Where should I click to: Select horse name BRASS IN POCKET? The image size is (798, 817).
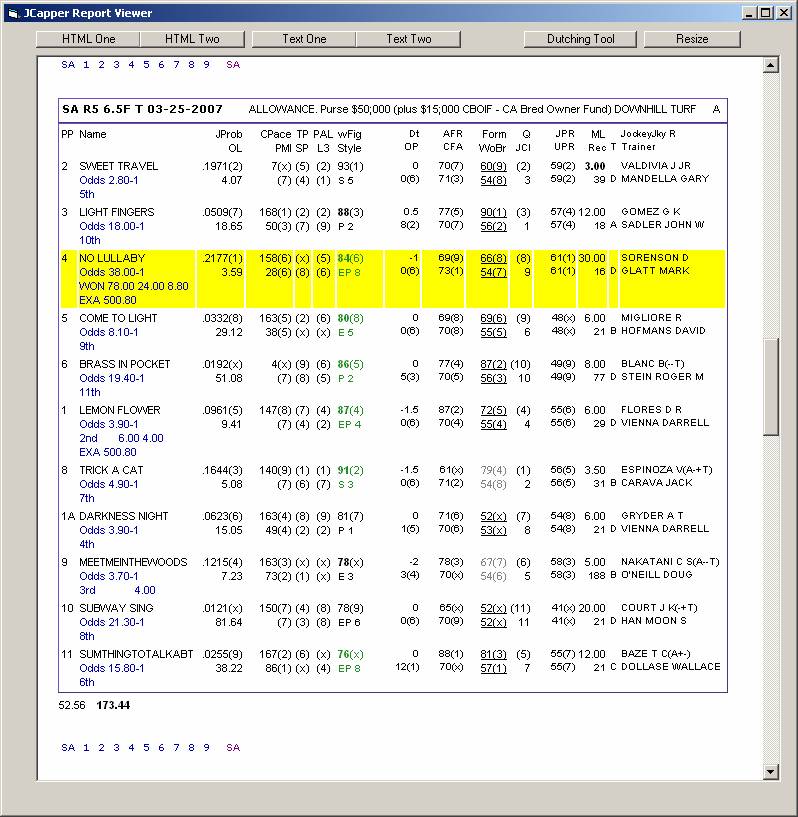(124, 364)
